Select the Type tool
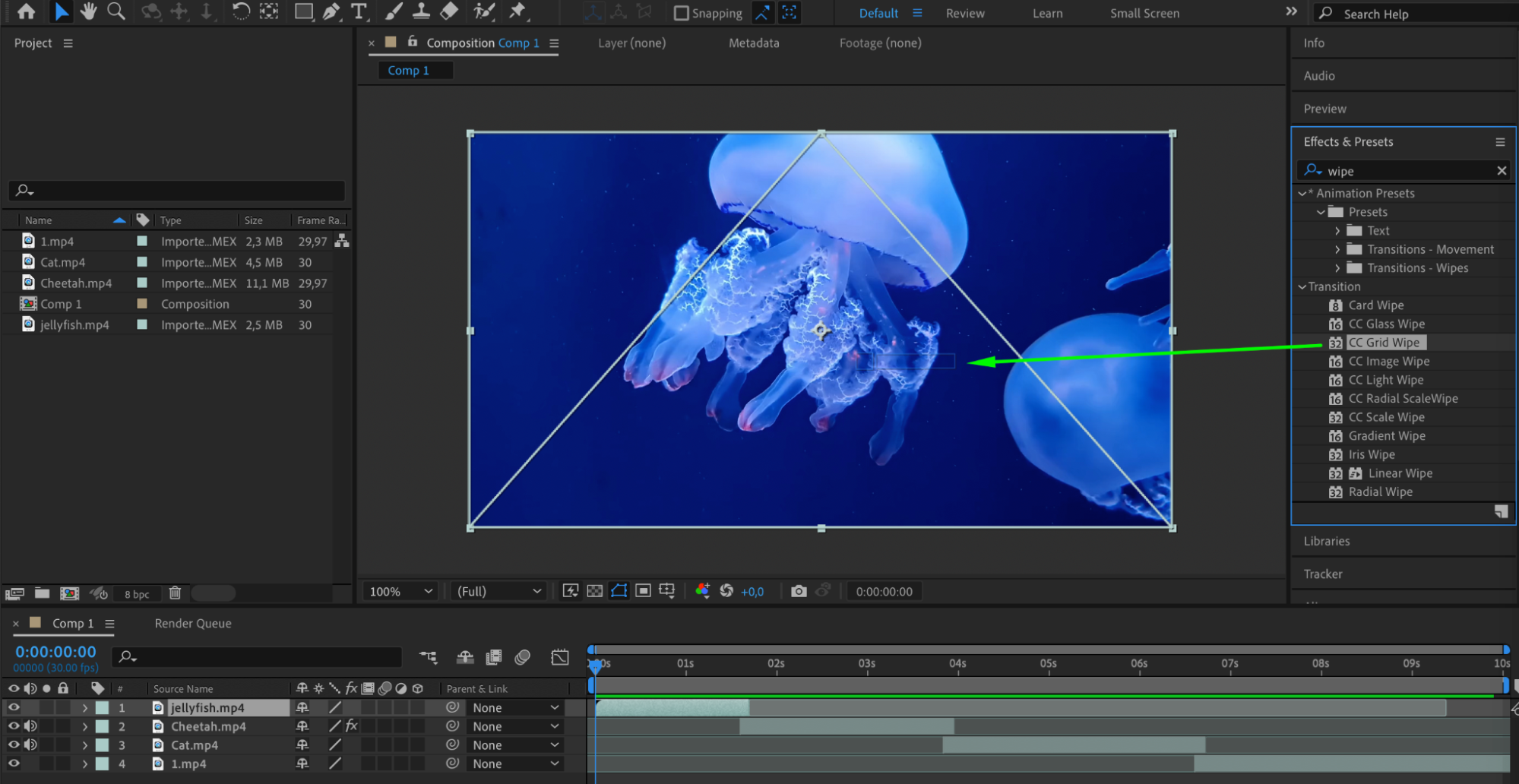This screenshot has width=1519, height=784. pos(359,11)
